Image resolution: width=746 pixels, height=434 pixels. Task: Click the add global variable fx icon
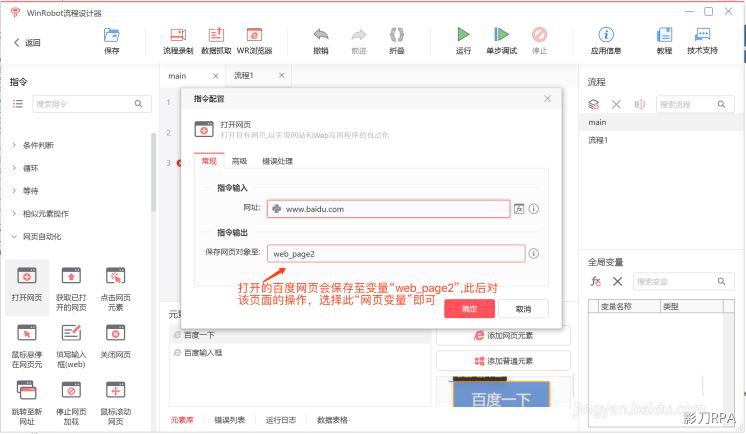click(596, 281)
